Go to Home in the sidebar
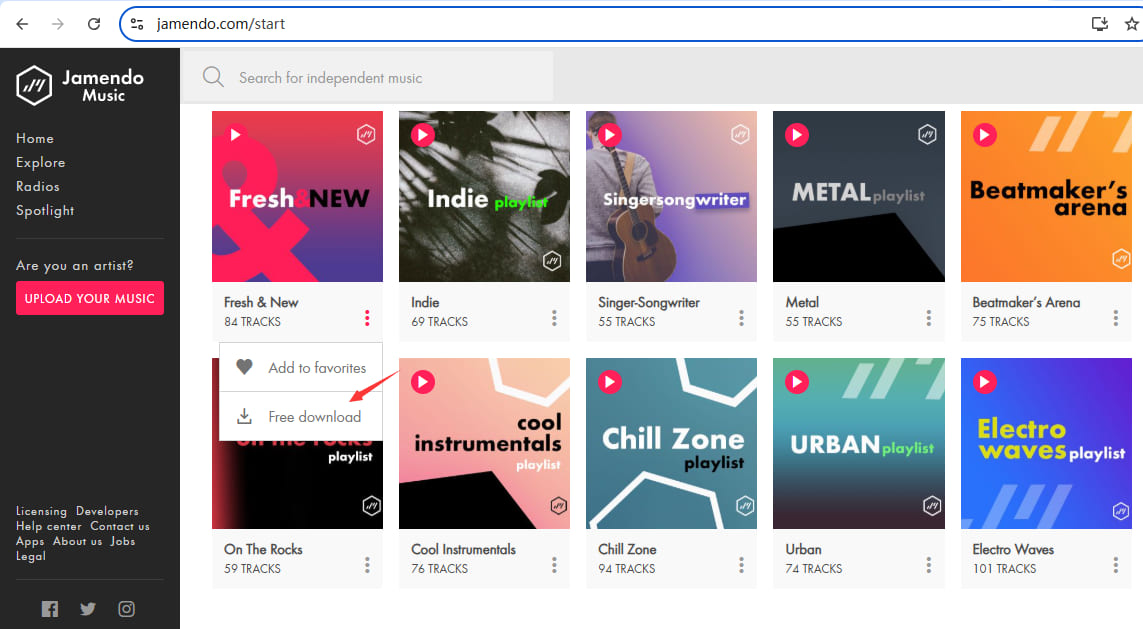 tap(35, 138)
